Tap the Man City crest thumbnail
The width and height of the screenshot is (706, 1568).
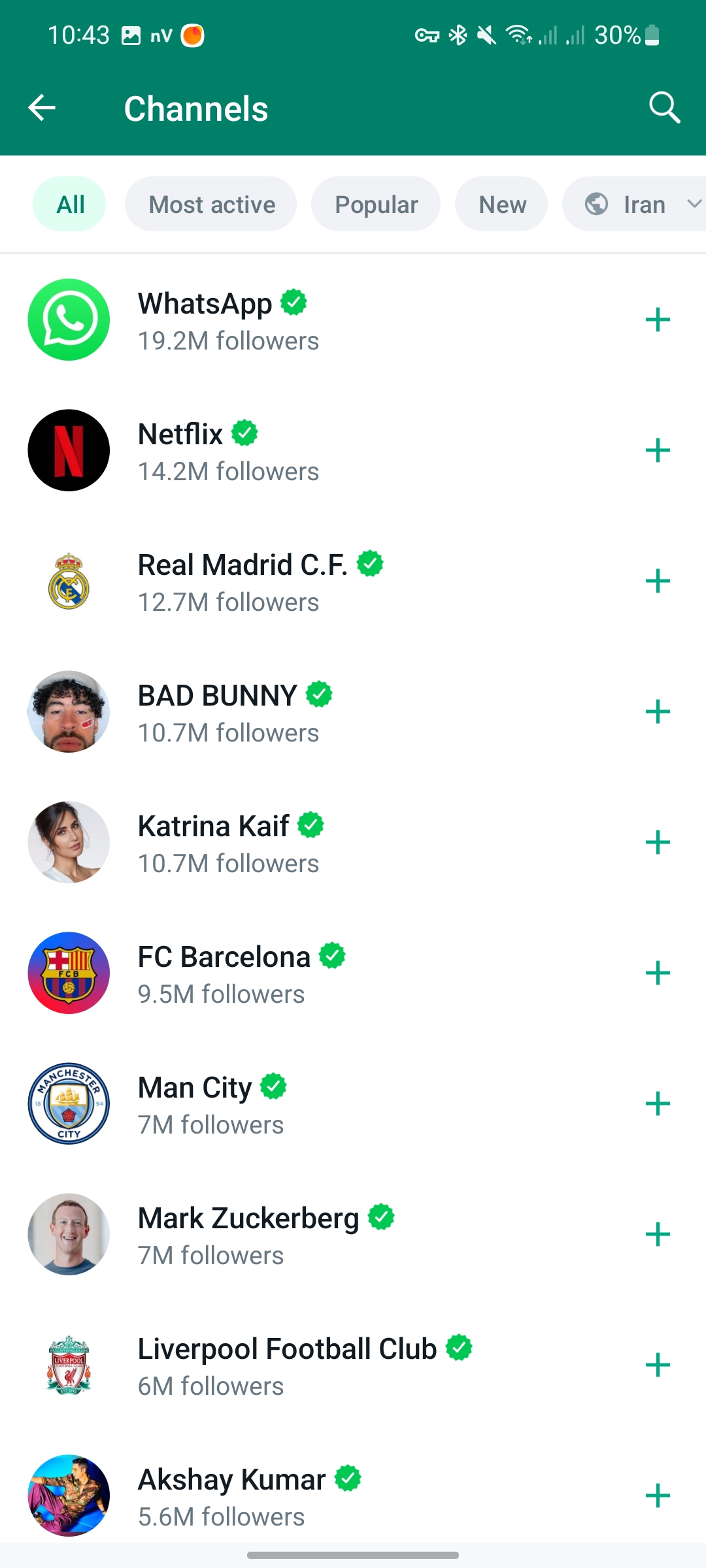pos(69,1103)
